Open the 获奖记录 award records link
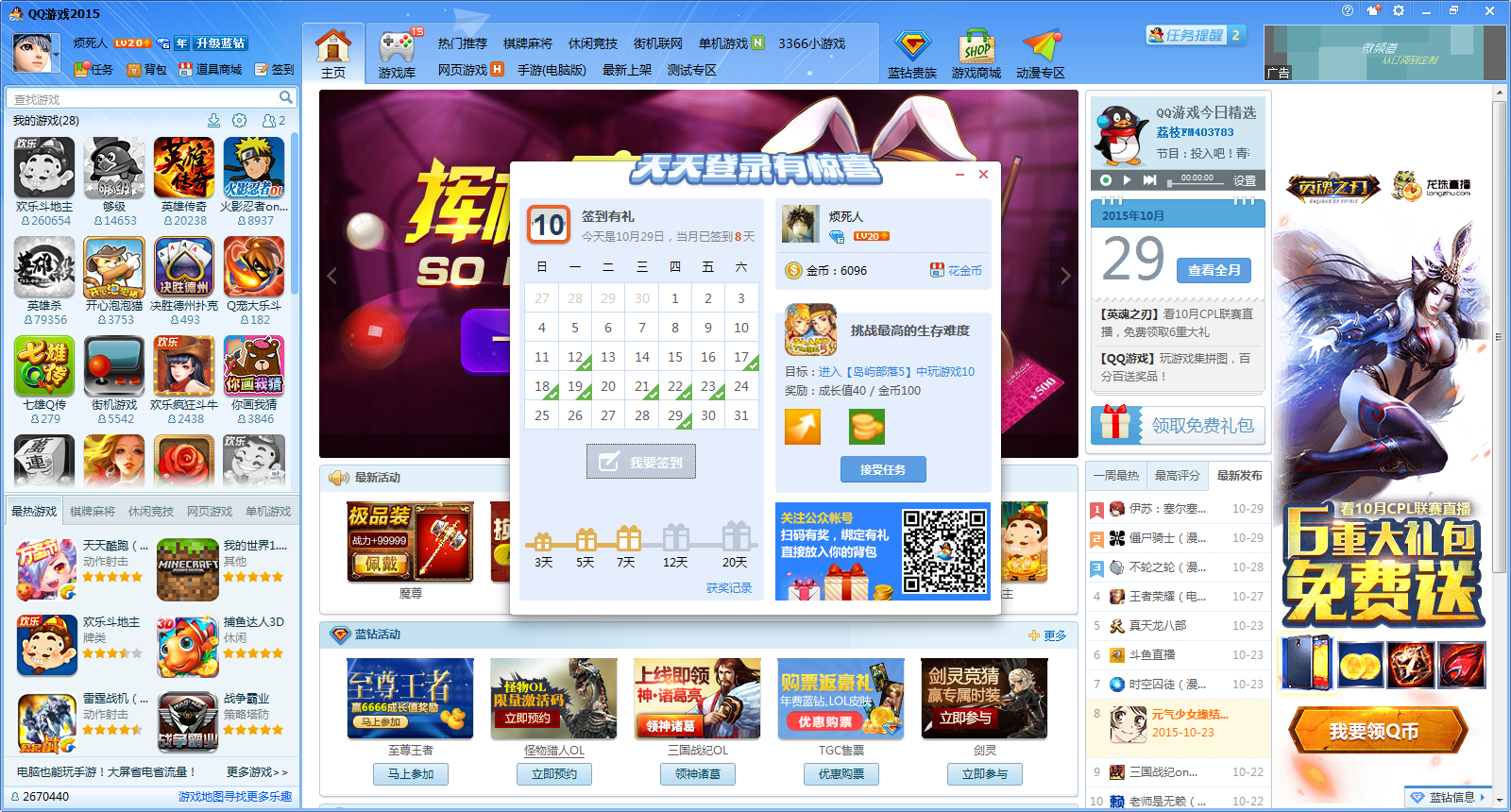This screenshot has height=812, width=1511. [729, 587]
